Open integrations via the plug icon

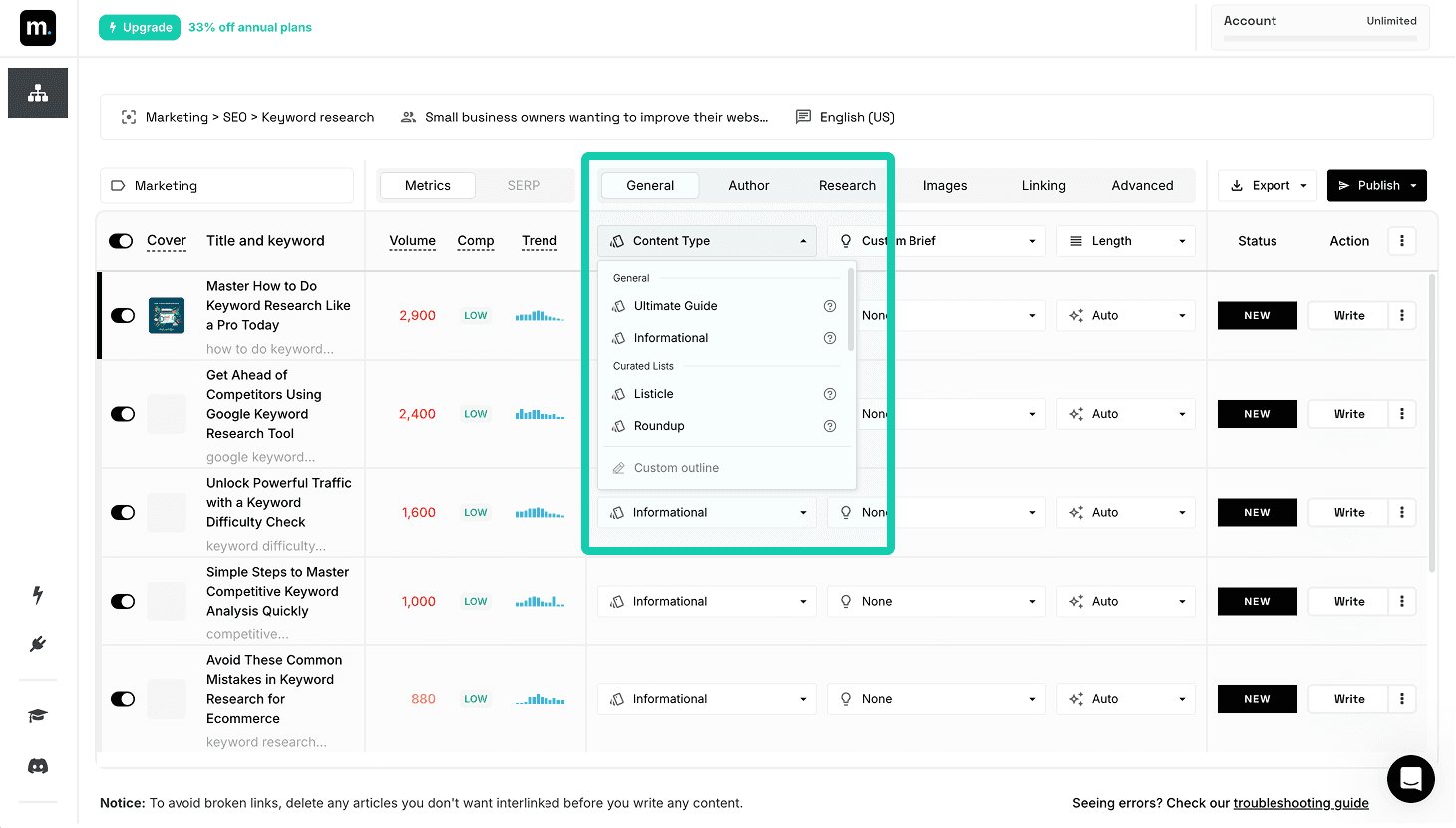point(37,643)
